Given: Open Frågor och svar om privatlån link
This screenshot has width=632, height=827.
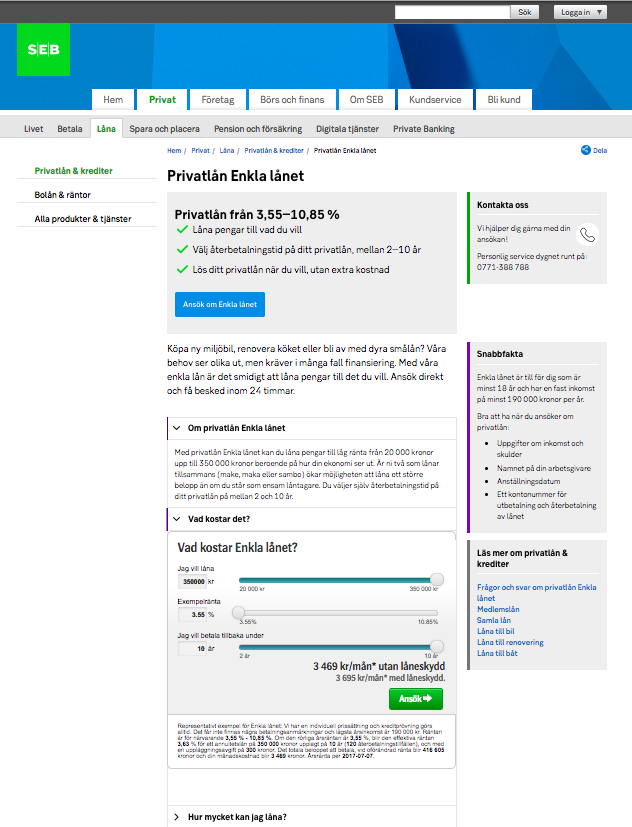Looking at the screenshot, I should pos(537,592).
